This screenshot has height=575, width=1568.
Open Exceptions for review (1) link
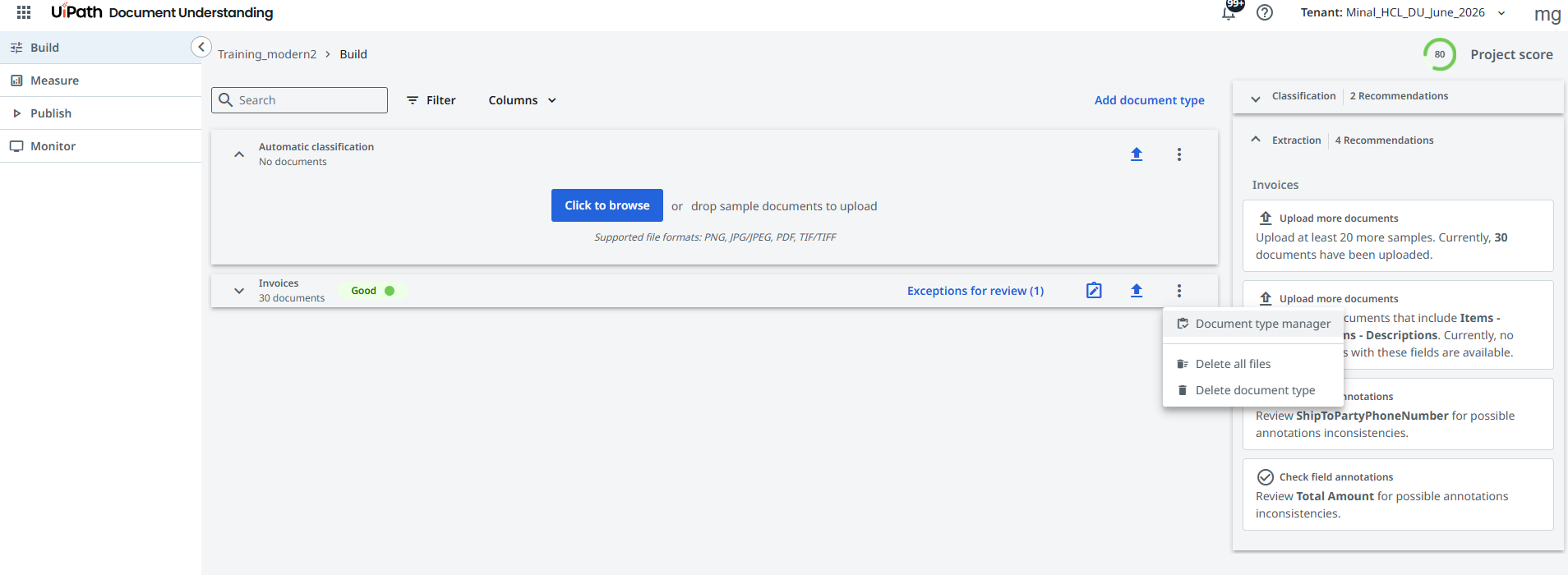(x=975, y=291)
